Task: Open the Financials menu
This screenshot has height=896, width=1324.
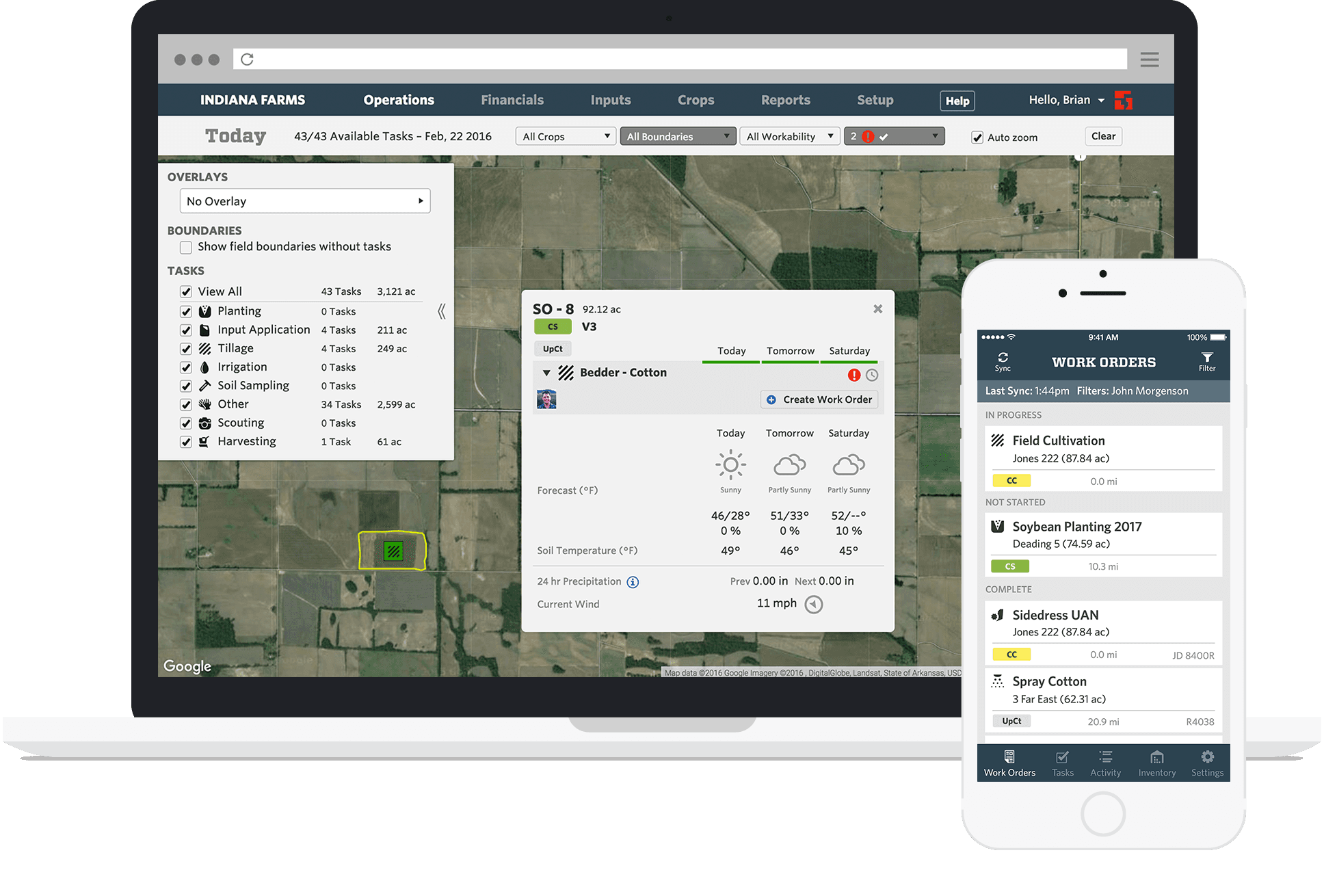Action: pyautogui.click(x=512, y=100)
